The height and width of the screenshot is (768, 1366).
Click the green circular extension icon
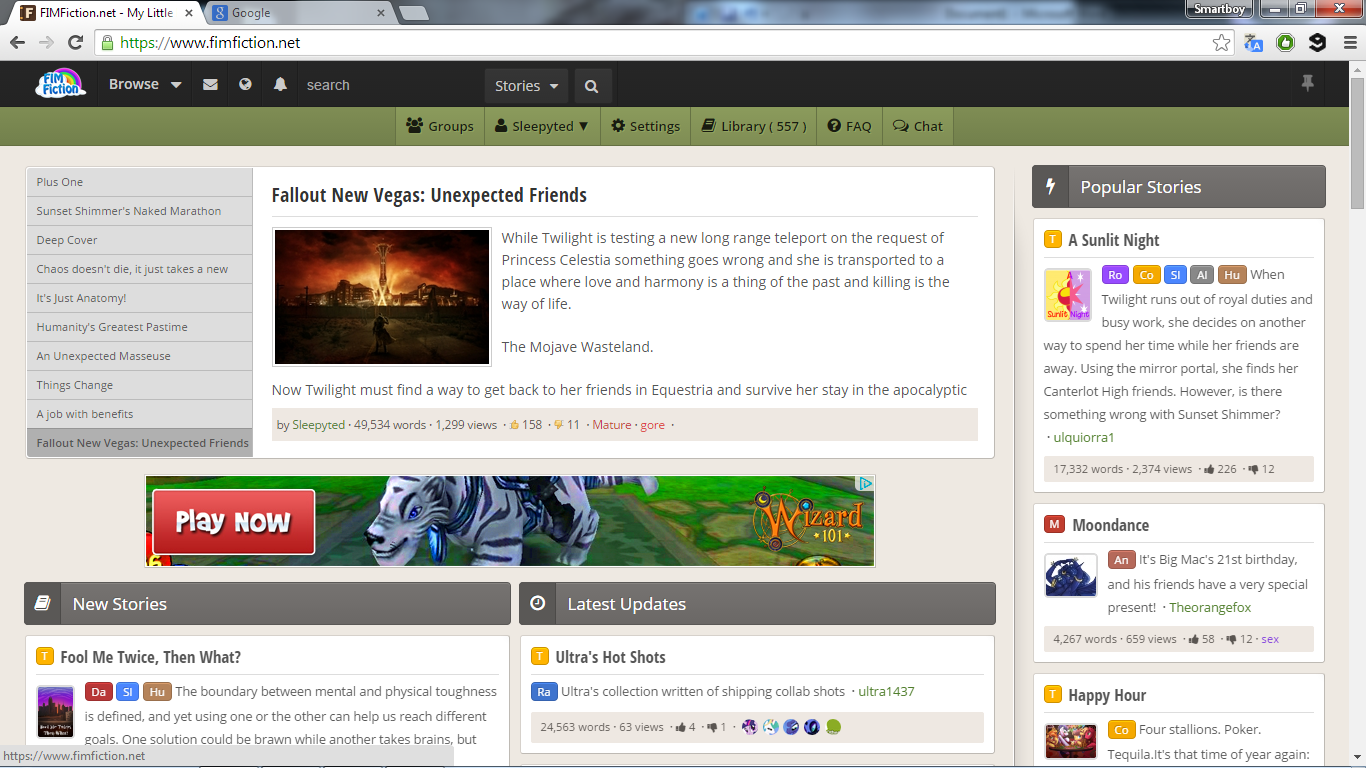point(1285,43)
